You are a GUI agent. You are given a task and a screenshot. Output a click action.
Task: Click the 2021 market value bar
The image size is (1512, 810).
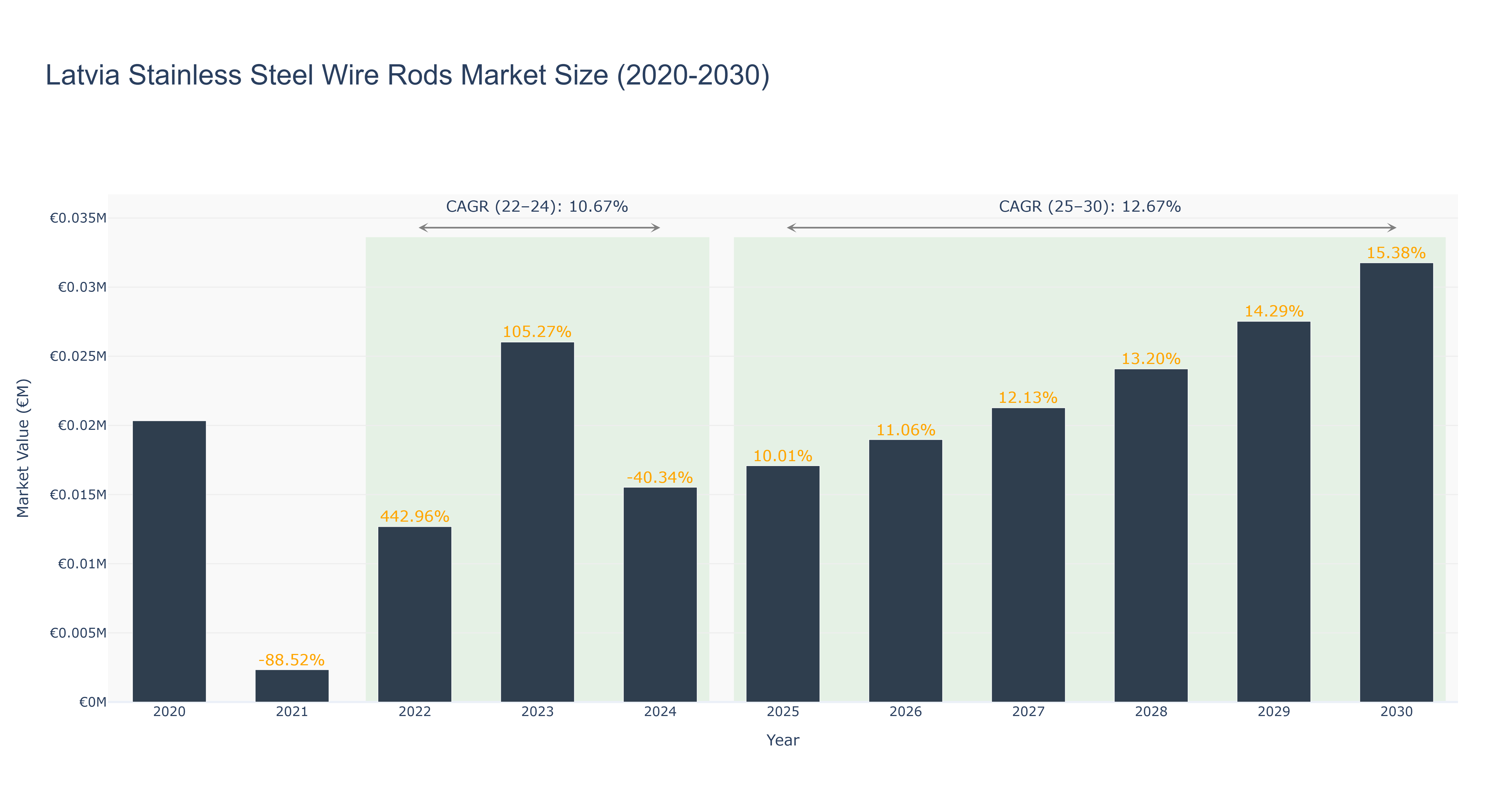coord(292,686)
